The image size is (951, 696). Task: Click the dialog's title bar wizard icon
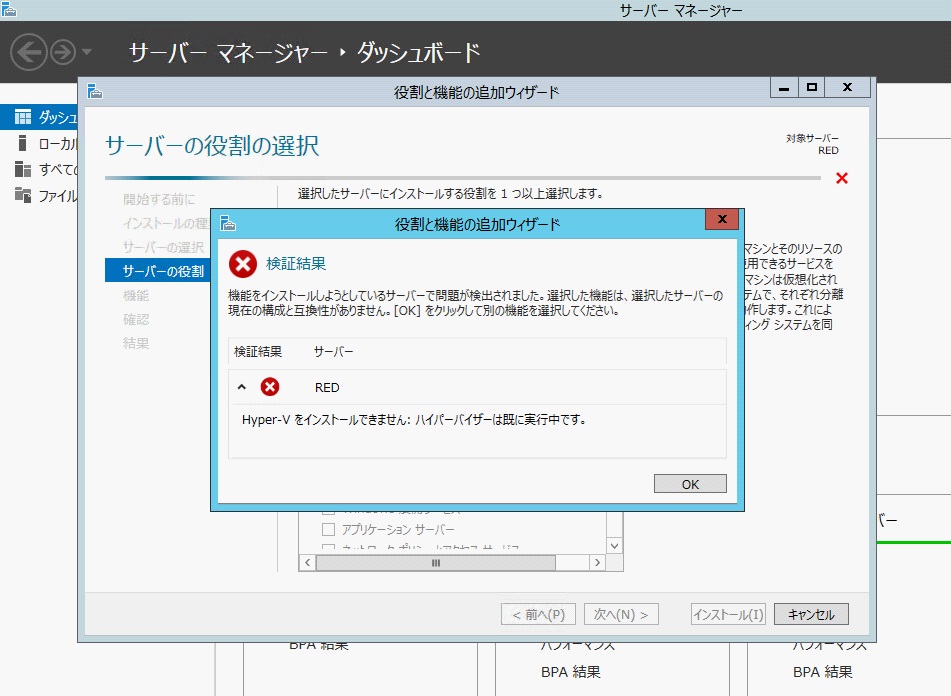tap(228, 224)
